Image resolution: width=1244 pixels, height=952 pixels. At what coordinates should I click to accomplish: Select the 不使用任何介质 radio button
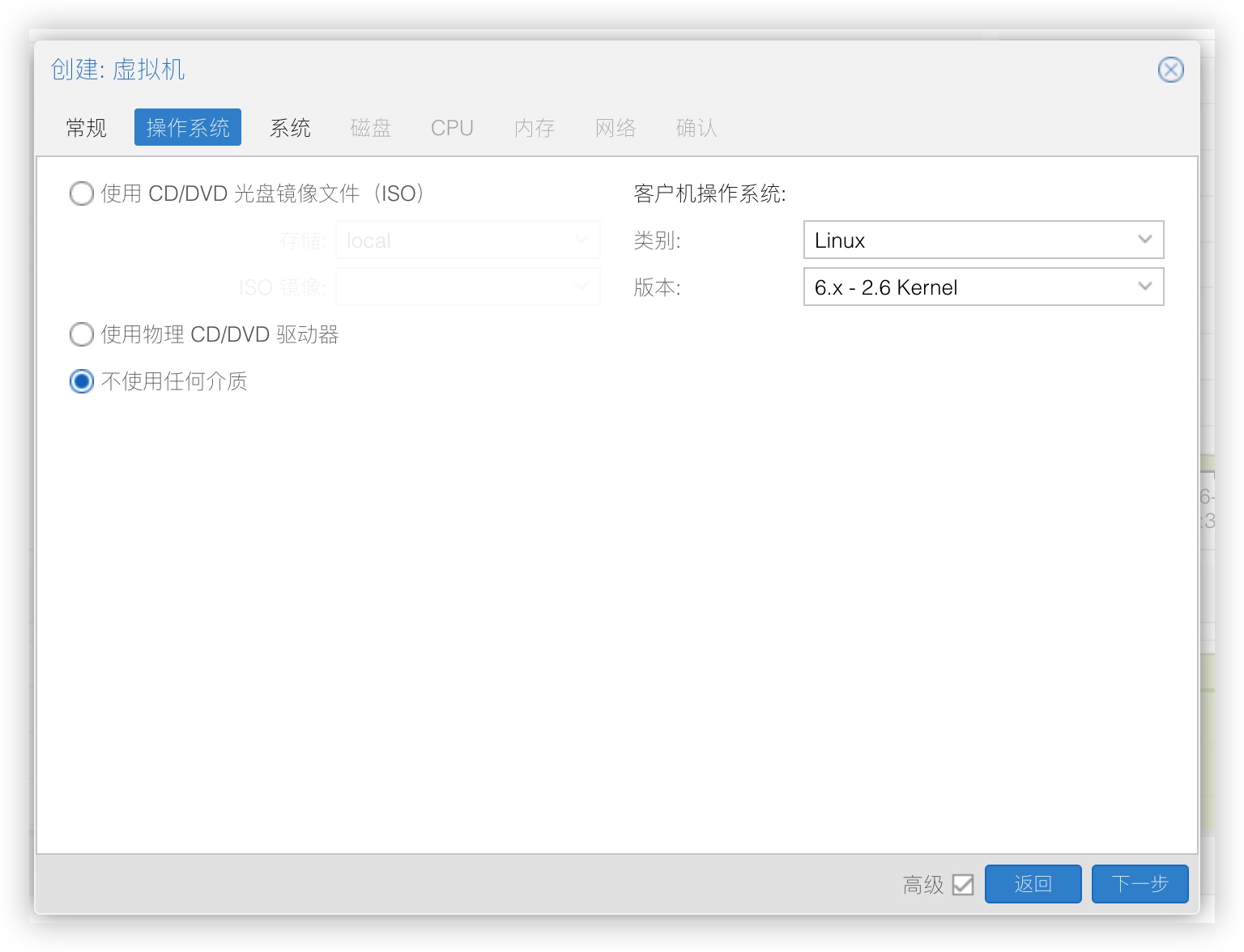click(82, 381)
